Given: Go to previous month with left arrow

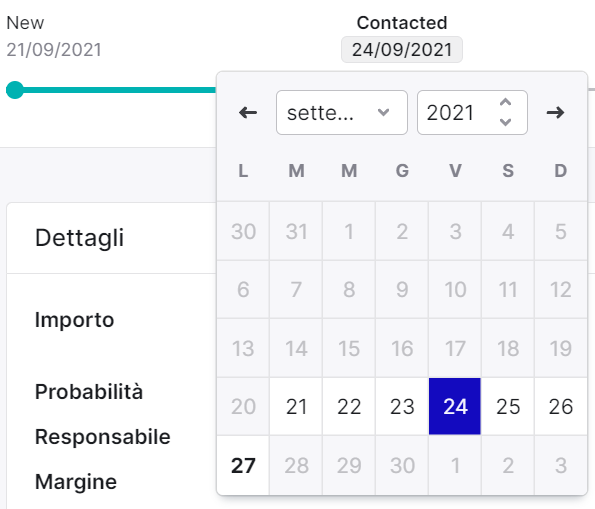Looking at the screenshot, I should [x=248, y=113].
